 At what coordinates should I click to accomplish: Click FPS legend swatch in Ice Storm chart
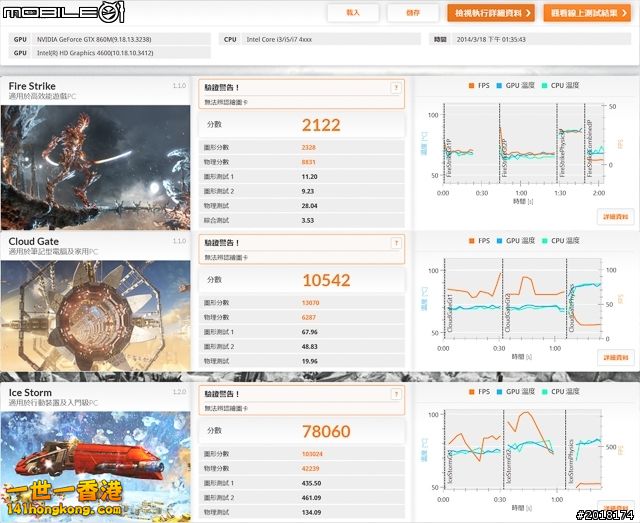(x=471, y=392)
